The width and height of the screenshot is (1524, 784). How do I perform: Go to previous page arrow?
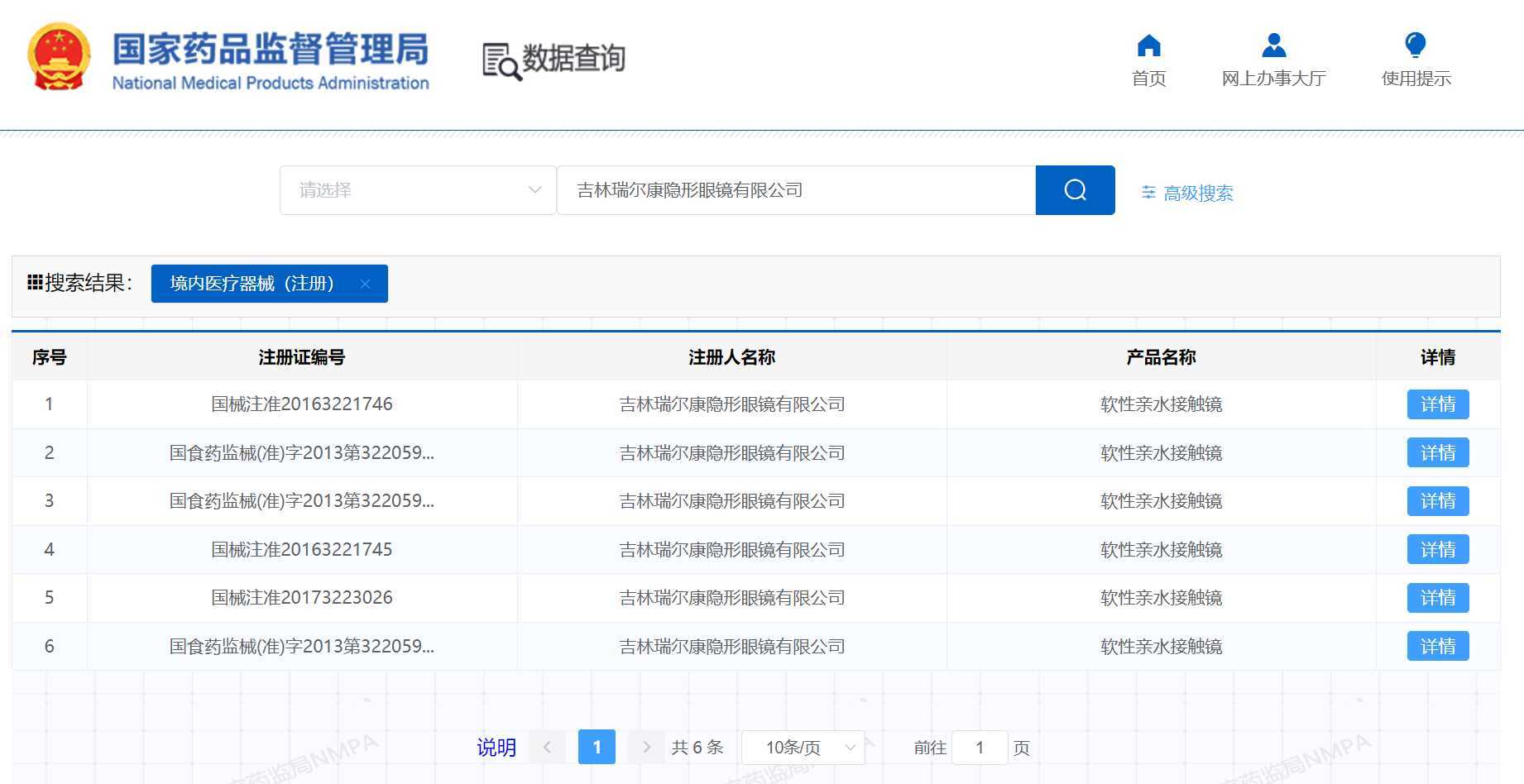547,747
